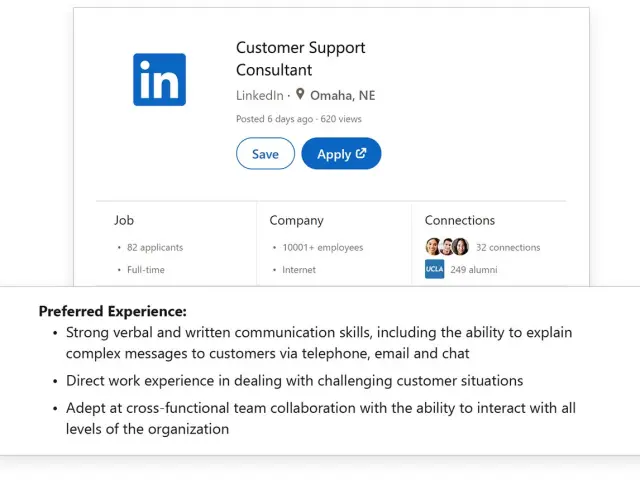This screenshot has height=480, width=640.
Task: Save this job posting
Action: coord(265,154)
